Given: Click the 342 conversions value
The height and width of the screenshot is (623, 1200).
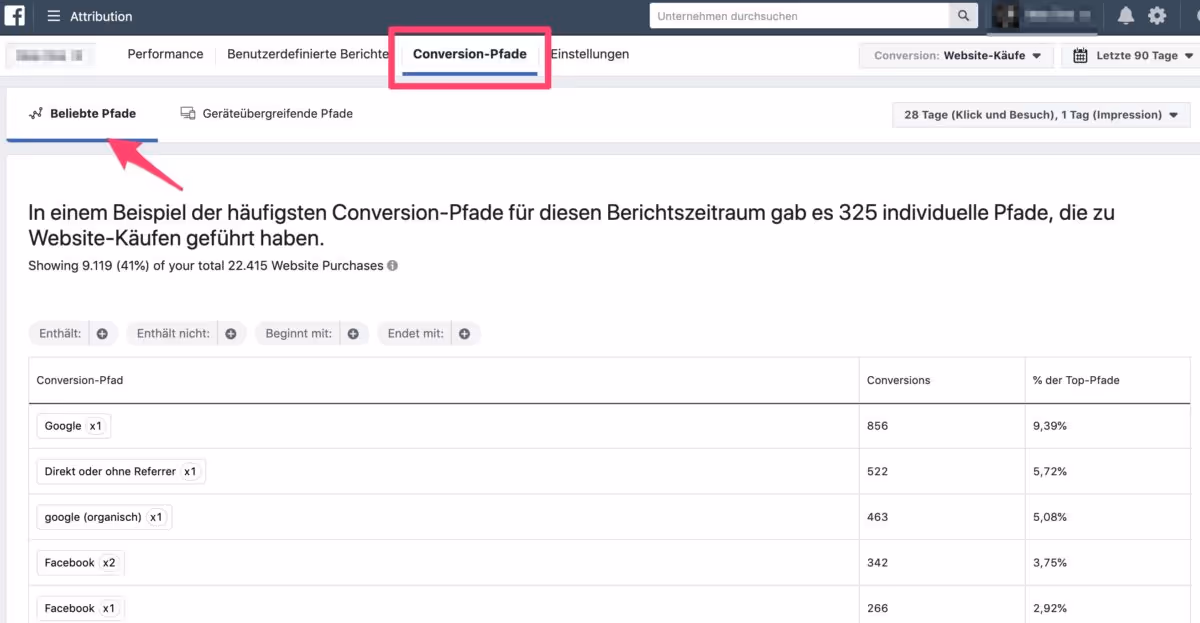Looking at the screenshot, I should point(877,563).
